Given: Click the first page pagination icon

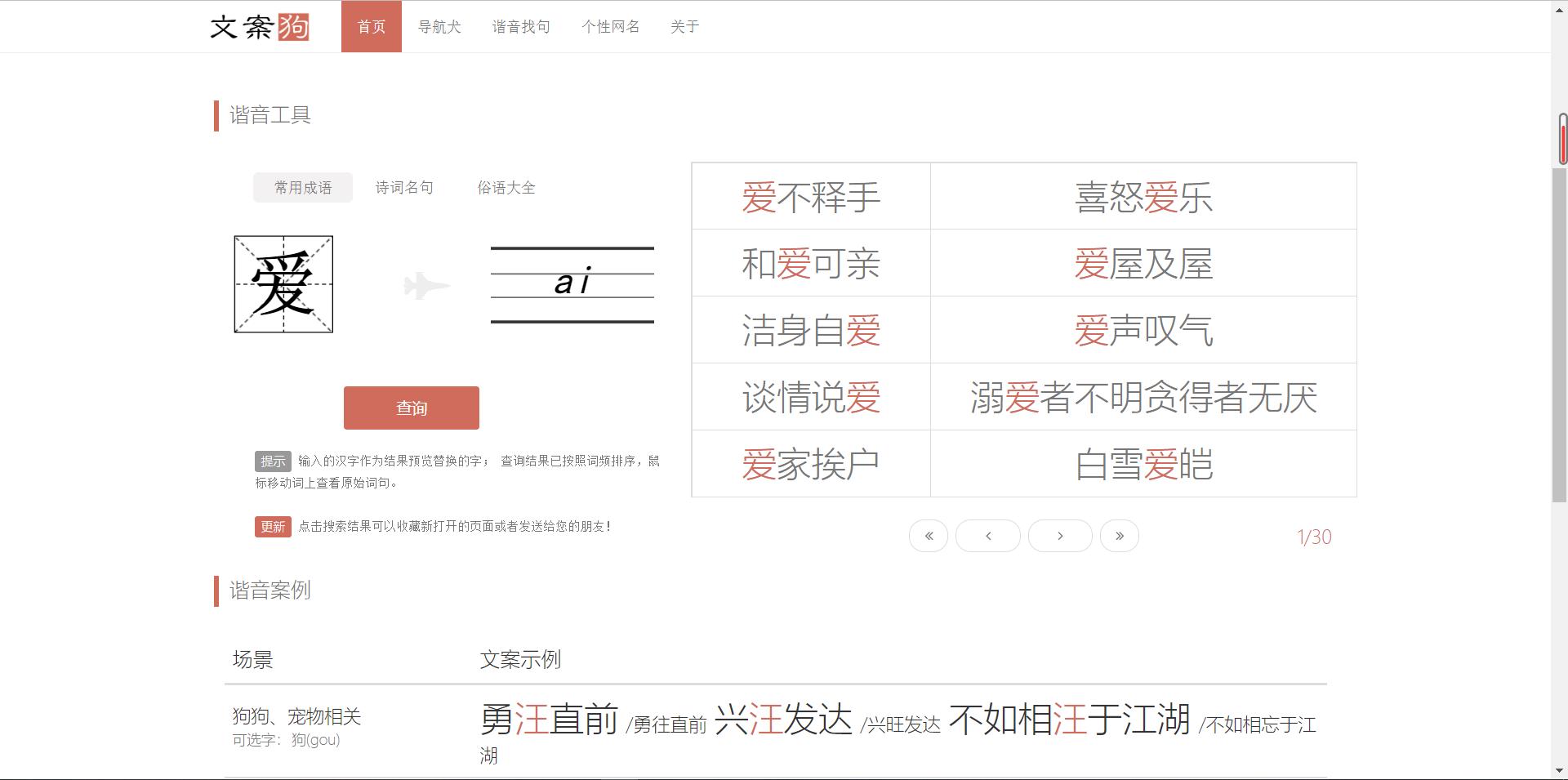Looking at the screenshot, I should 929,535.
